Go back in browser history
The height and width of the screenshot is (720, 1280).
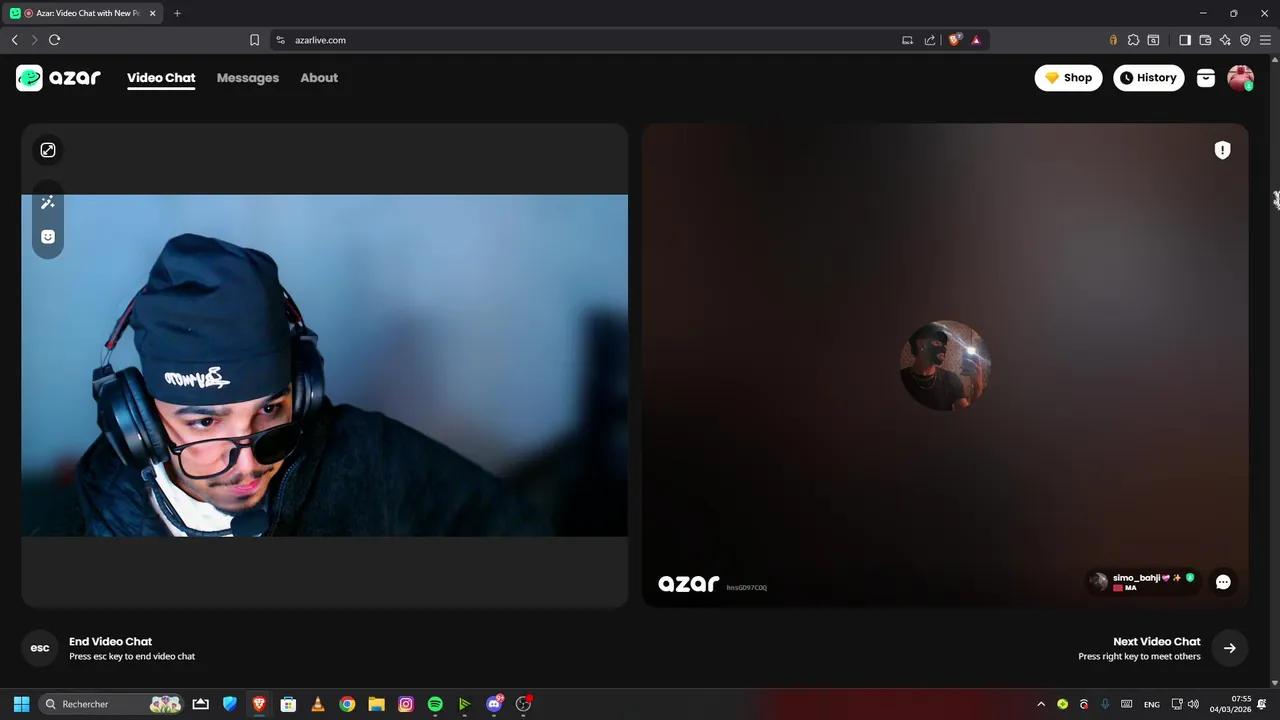15,40
